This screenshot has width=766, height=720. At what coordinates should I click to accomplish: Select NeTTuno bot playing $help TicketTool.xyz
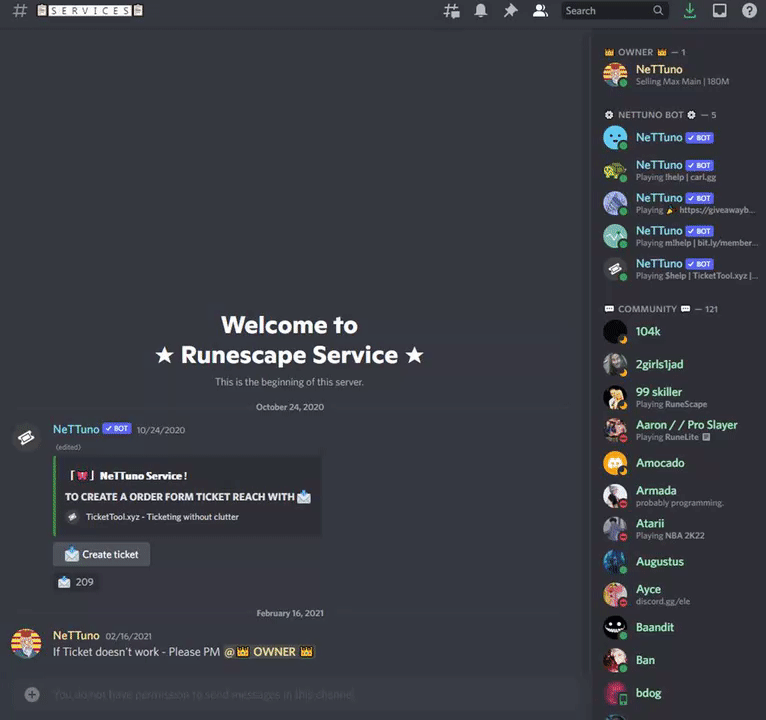click(x=680, y=269)
